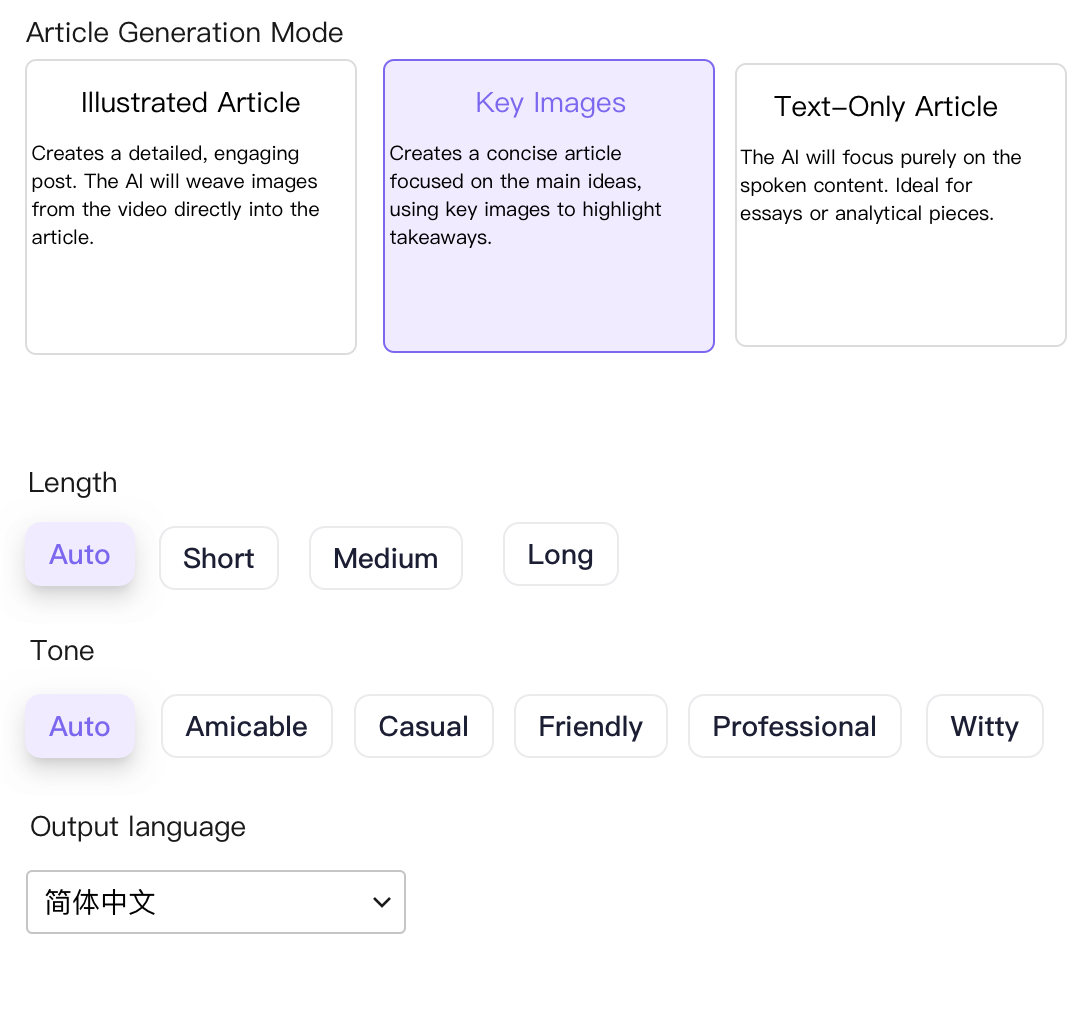This screenshot has height=1022, width=1088.
Task: Click the Tone section label
Action: pyautogui.click(x=62, y=651)
